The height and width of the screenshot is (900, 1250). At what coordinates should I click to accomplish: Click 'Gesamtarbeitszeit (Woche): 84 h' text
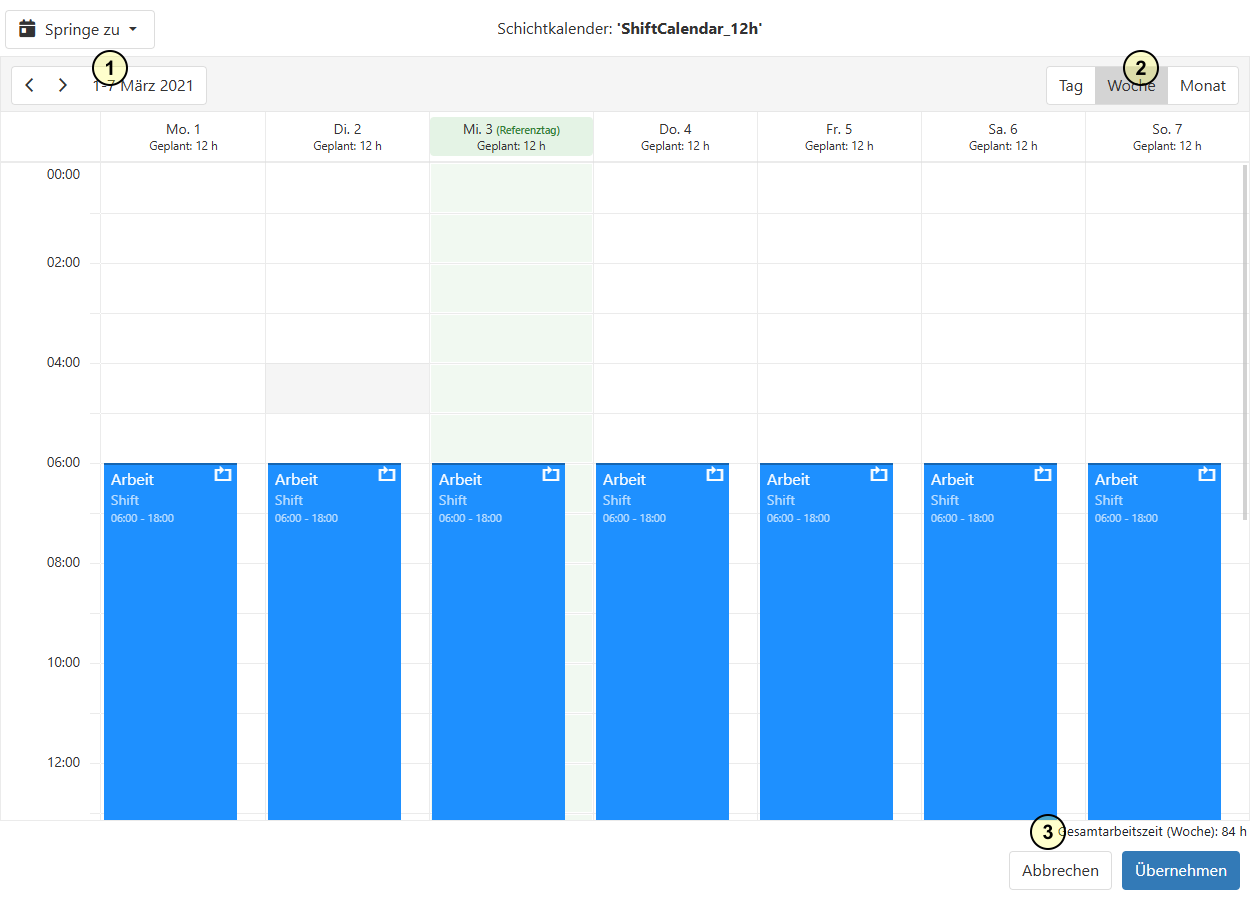click(1152, 832)
